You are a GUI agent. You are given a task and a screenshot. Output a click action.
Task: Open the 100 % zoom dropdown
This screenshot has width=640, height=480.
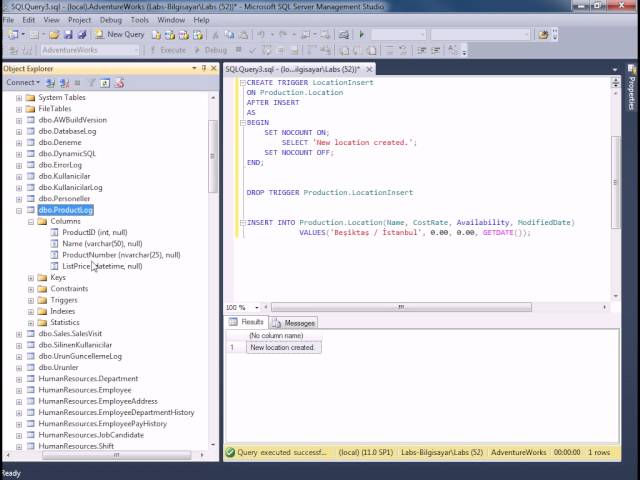point(257,307)
